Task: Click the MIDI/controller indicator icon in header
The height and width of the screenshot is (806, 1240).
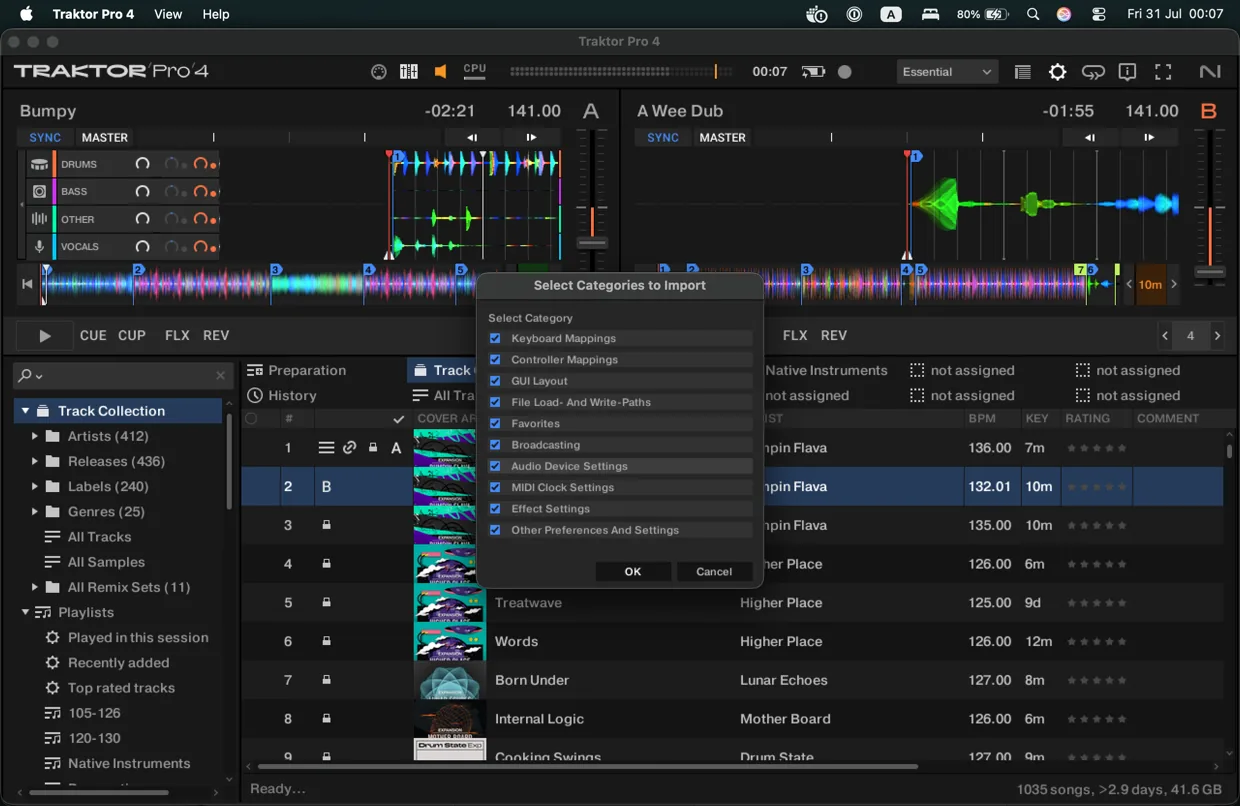Action: click(x=379, y=72)
